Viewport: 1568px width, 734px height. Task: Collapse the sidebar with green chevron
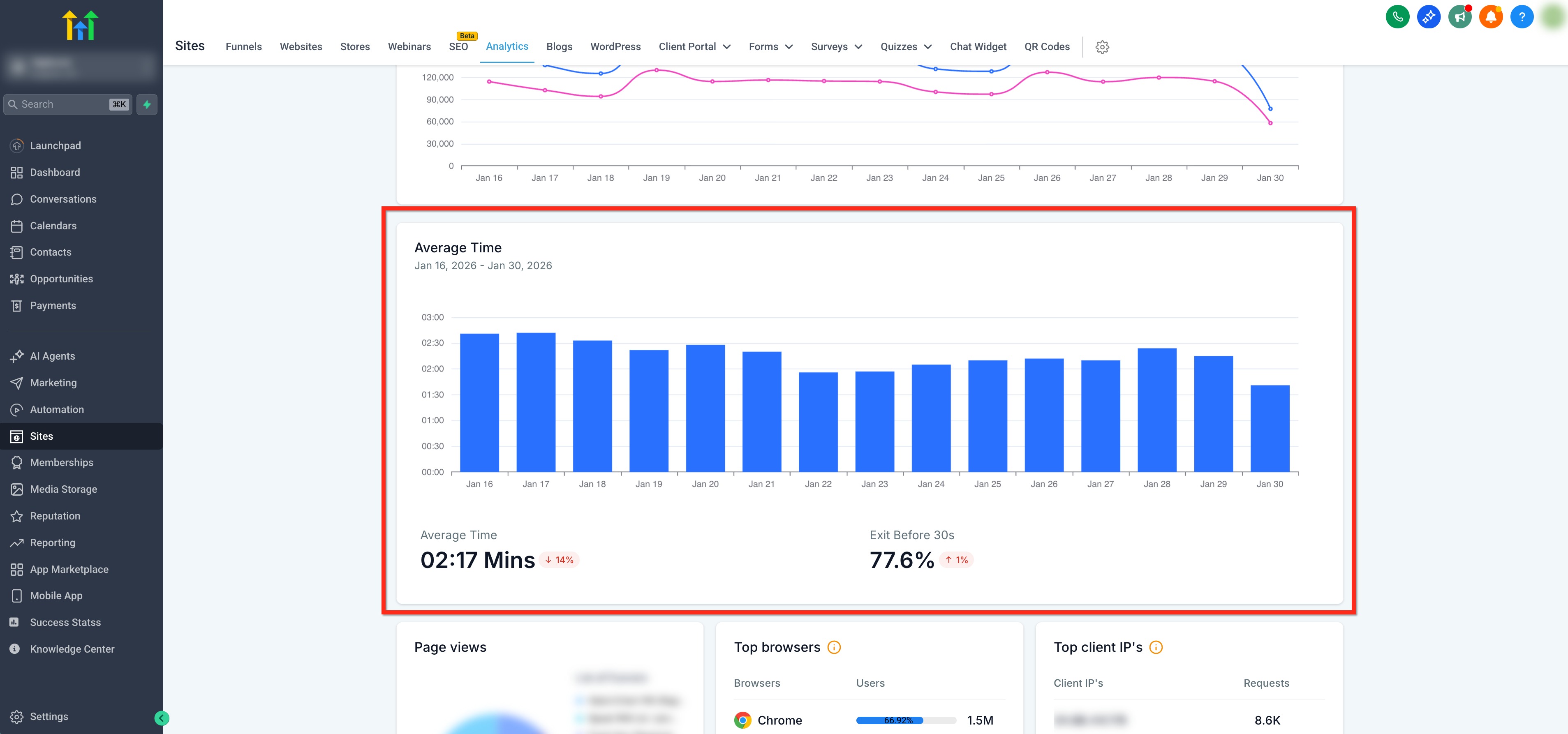(x=161, y=718)
